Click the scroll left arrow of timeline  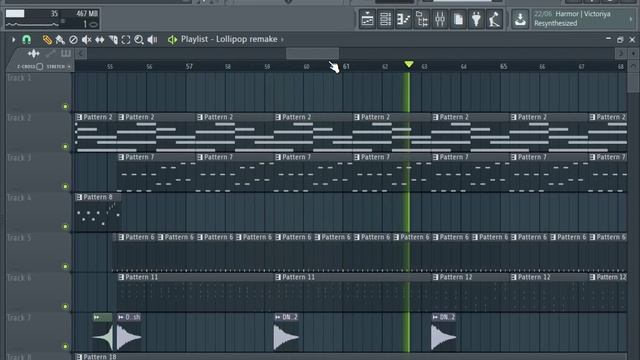81,53
